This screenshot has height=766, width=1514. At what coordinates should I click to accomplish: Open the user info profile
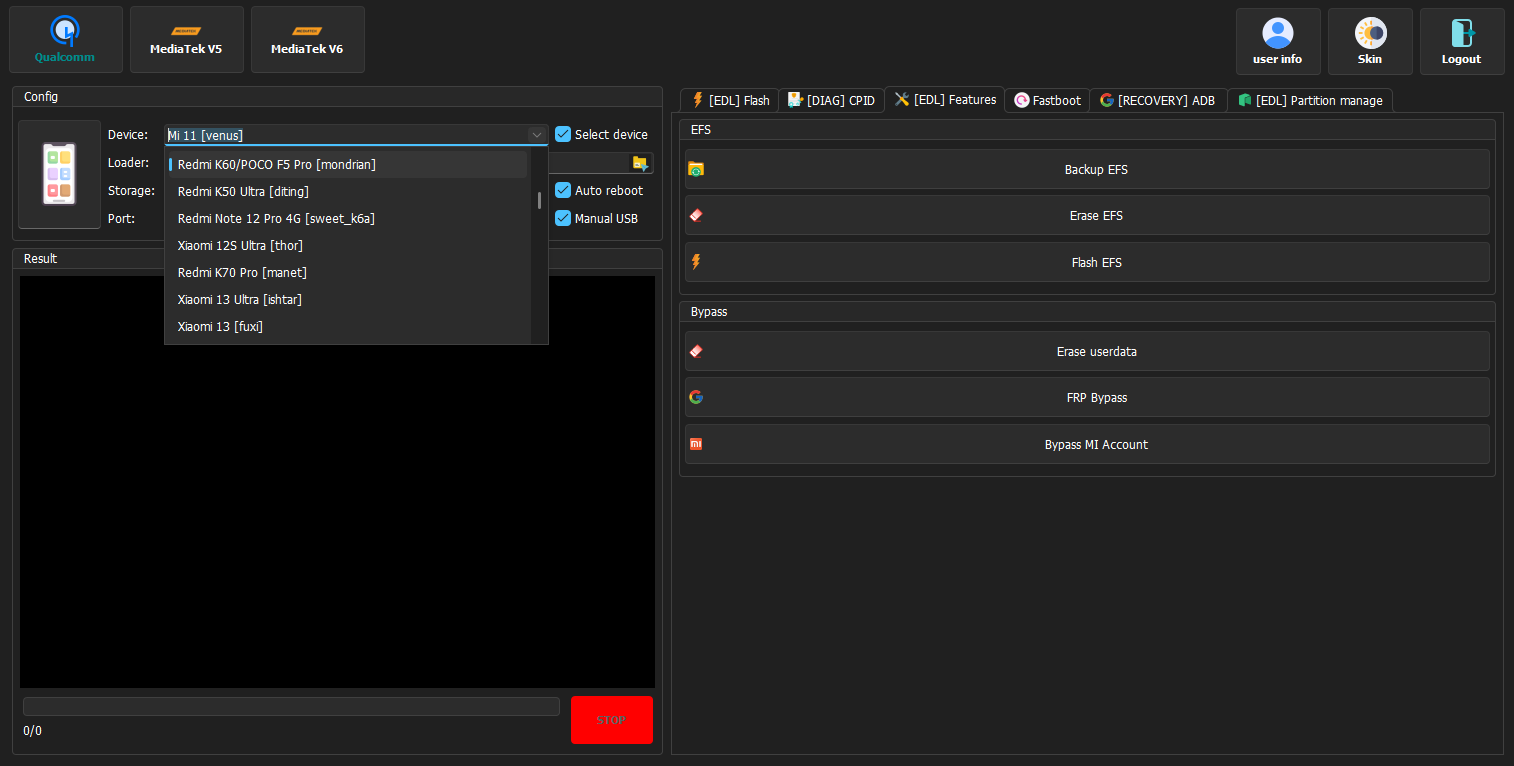pos(1277,40)
